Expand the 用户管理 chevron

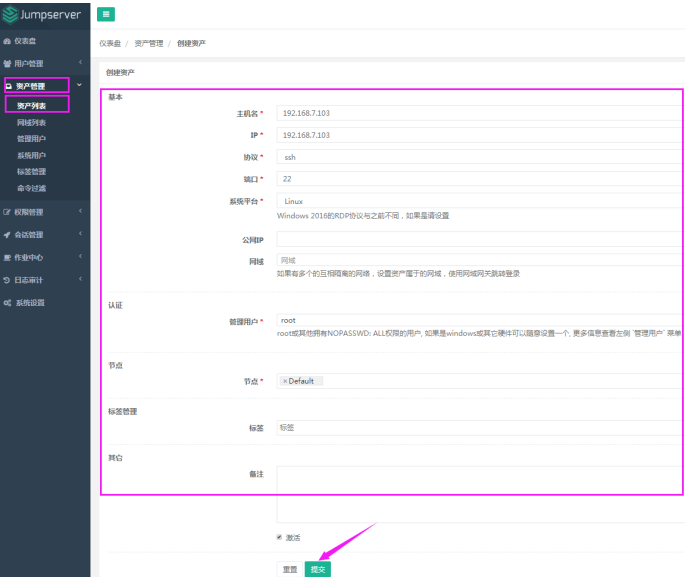coord(80,63)
